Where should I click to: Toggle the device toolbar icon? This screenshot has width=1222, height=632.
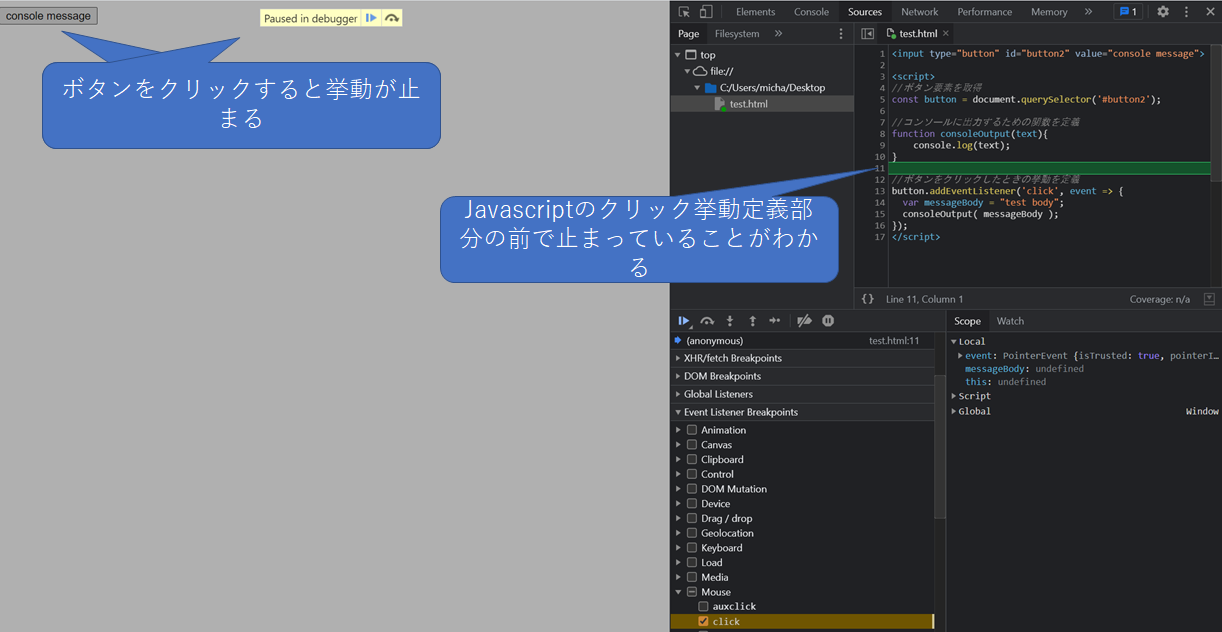pos(706,12)
